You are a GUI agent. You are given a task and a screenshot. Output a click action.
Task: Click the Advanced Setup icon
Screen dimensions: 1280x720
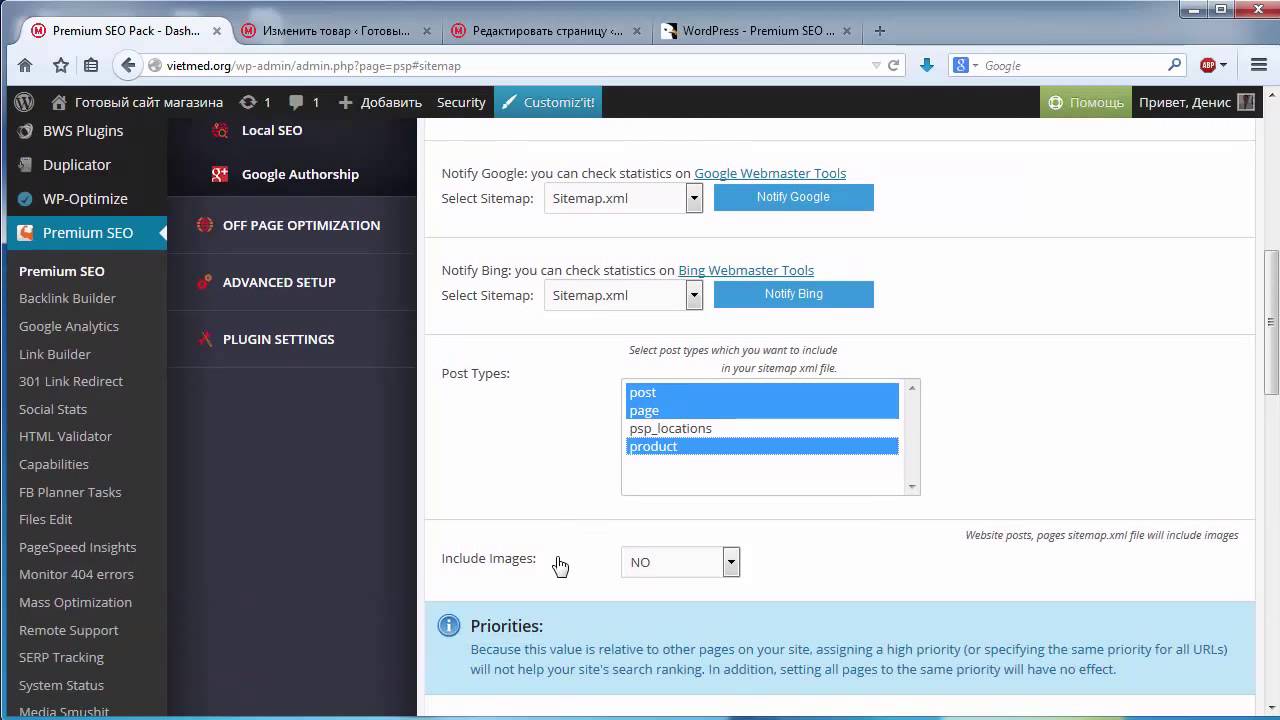(205, 282)
